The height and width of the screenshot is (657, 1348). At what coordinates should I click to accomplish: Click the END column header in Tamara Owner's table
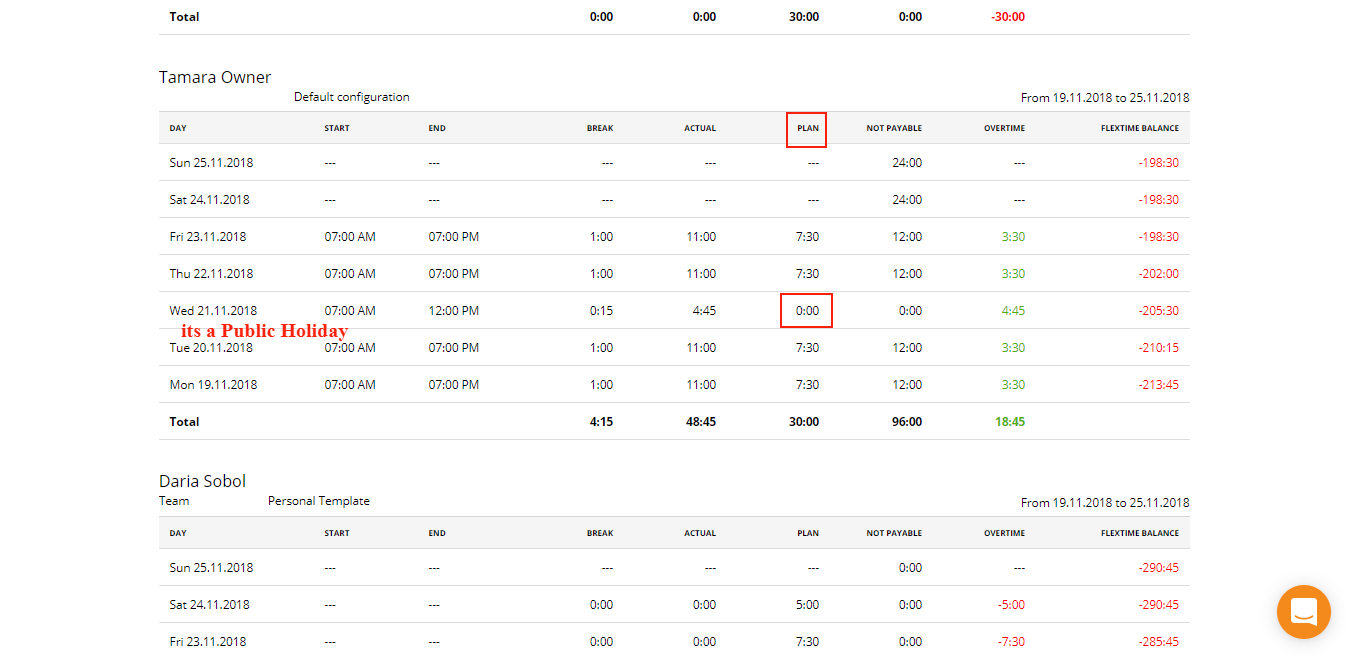click(437, 128)
